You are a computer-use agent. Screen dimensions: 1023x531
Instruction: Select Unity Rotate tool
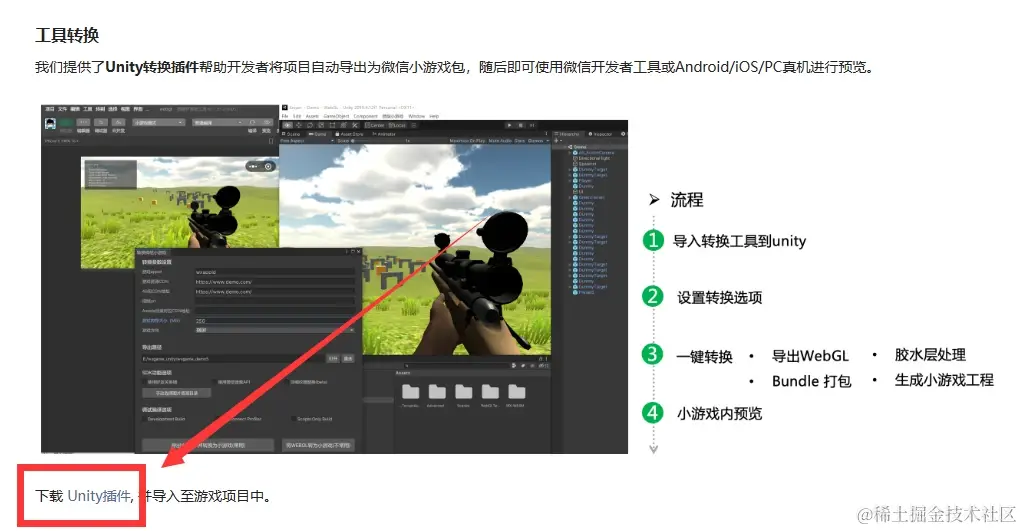pyautogui.click(x=310, y=125)
